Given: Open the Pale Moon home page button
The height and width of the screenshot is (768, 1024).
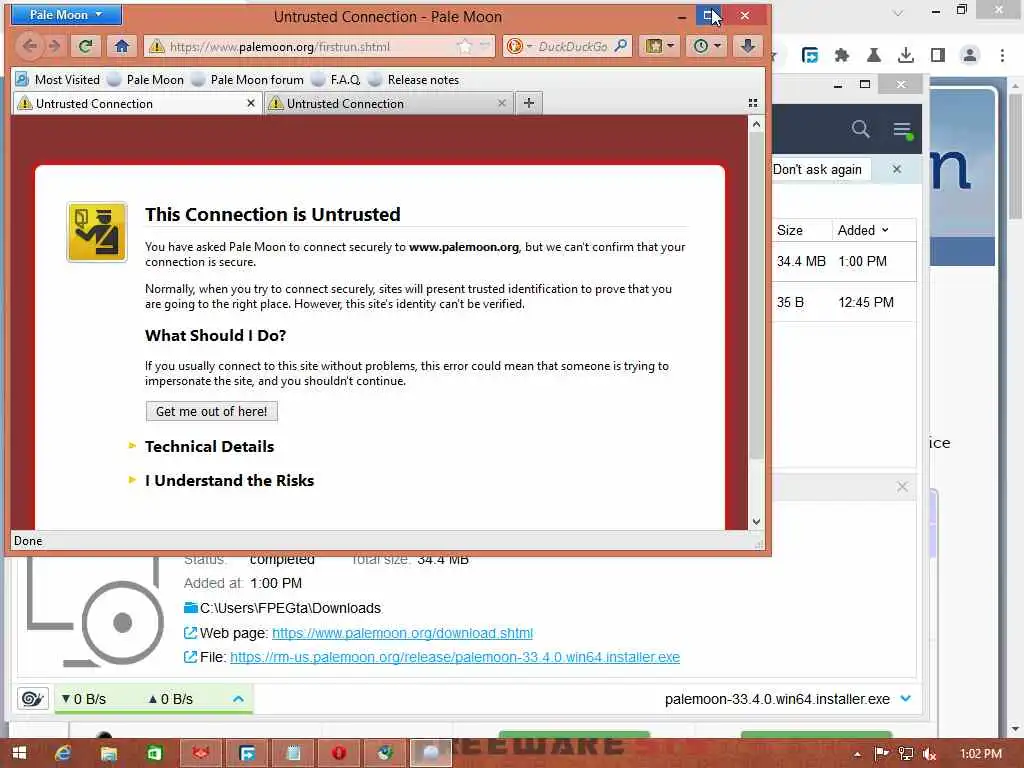Looking at the screenshot, I should [x=121, y=46].
